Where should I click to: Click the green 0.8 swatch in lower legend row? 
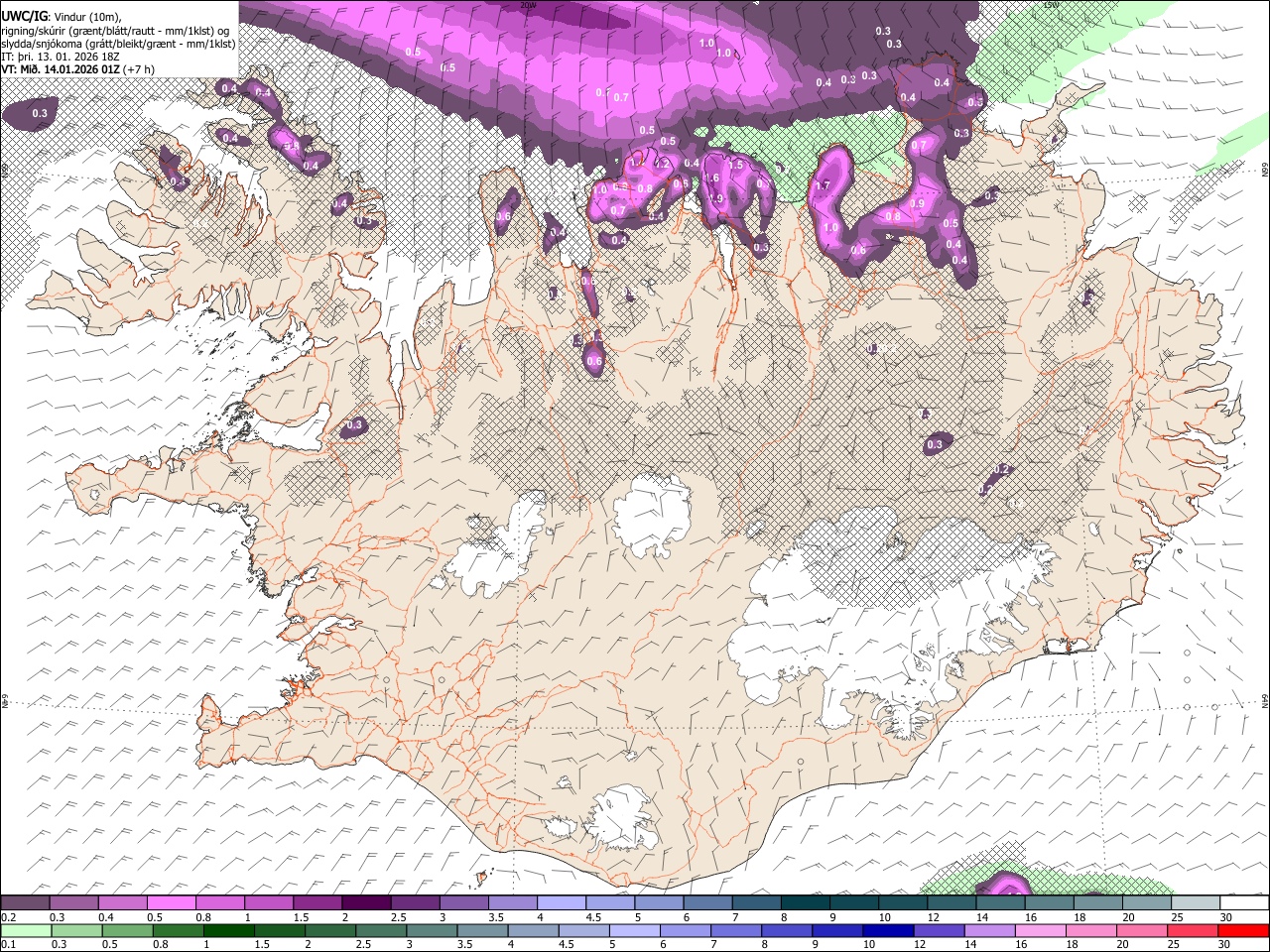tap(178, 930)
